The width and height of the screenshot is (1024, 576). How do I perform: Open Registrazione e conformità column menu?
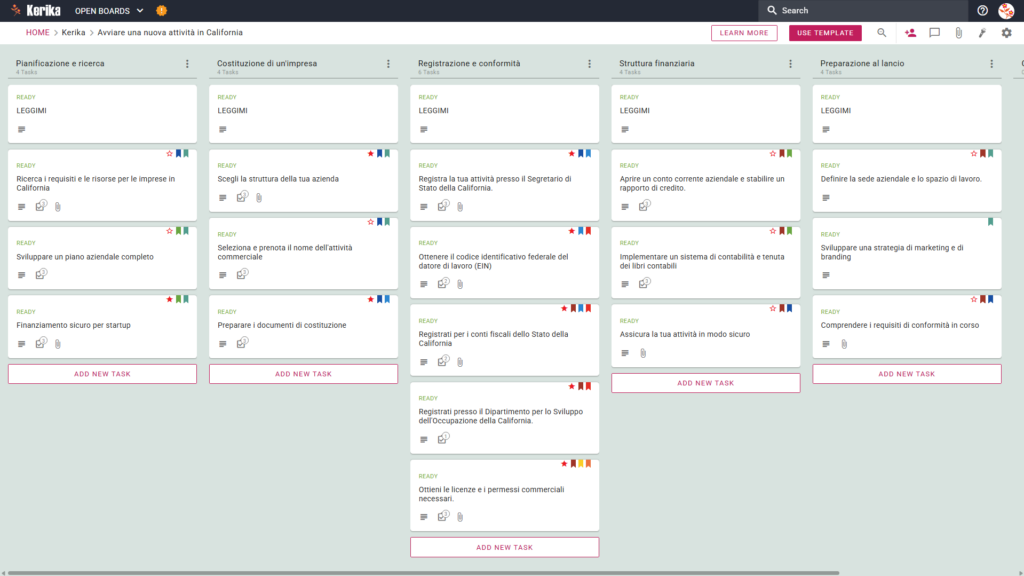tap(590, 64)
